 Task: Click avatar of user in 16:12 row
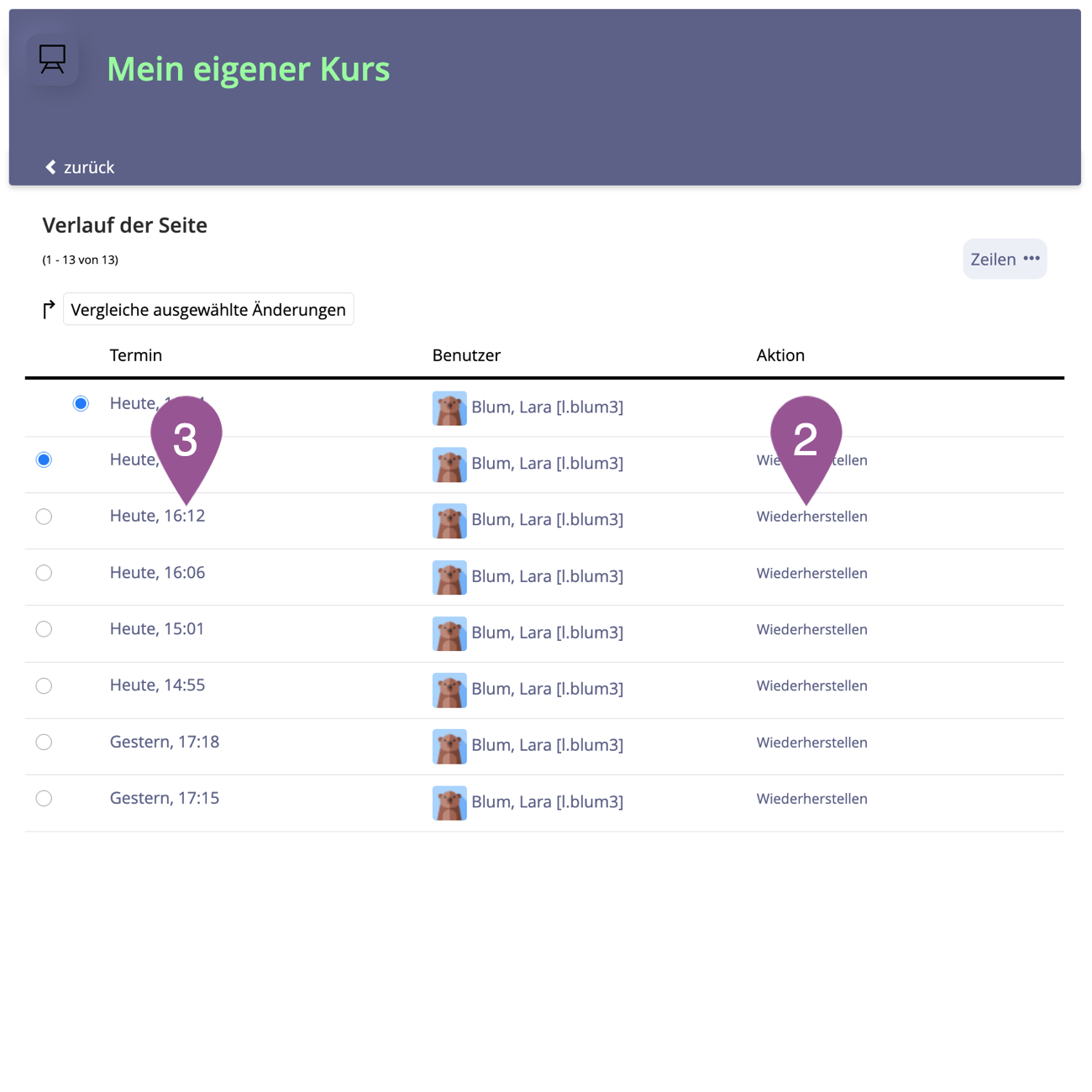(449, 521)
